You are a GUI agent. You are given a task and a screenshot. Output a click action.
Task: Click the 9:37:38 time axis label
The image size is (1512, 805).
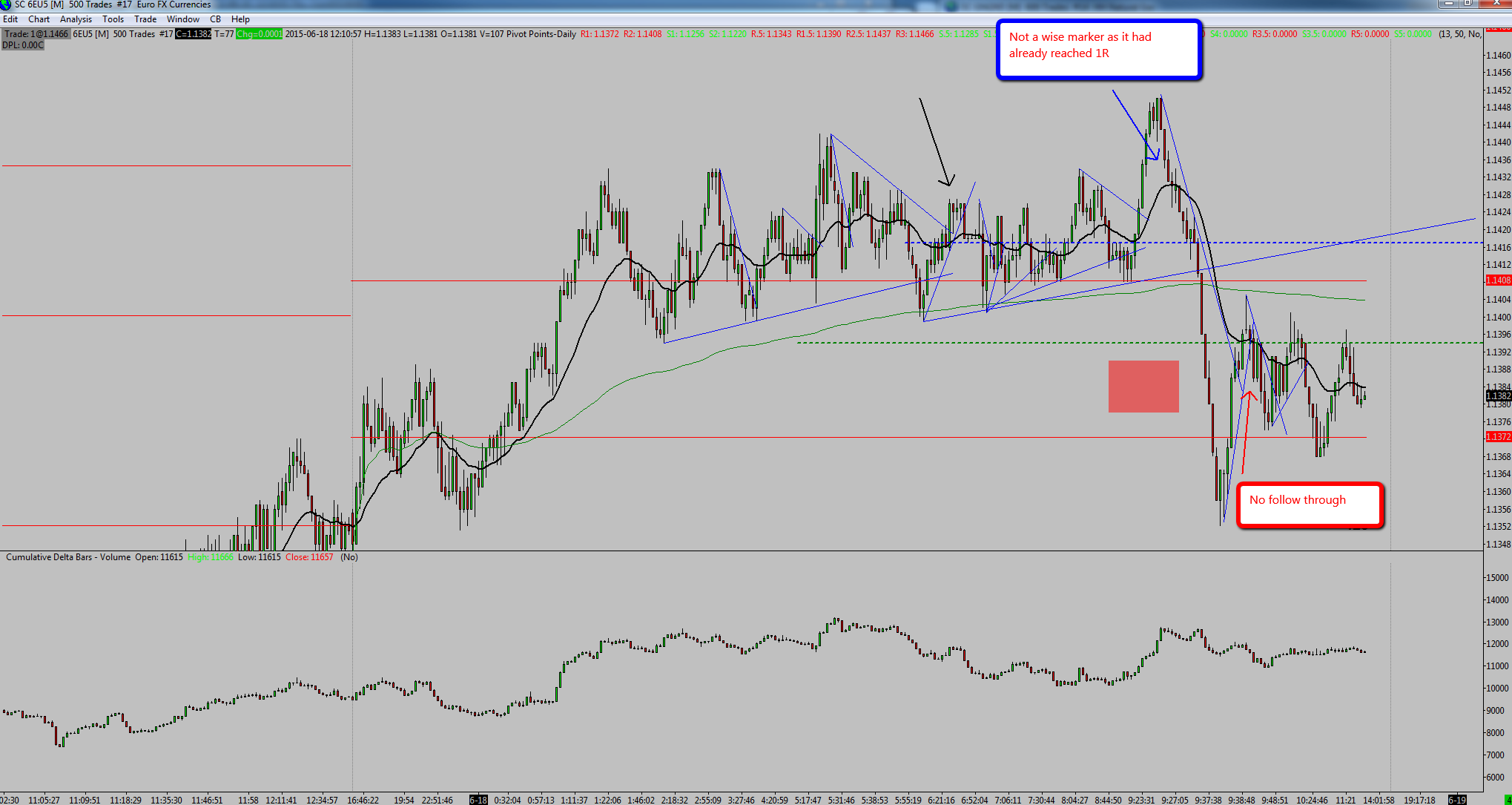point(1209,800)
